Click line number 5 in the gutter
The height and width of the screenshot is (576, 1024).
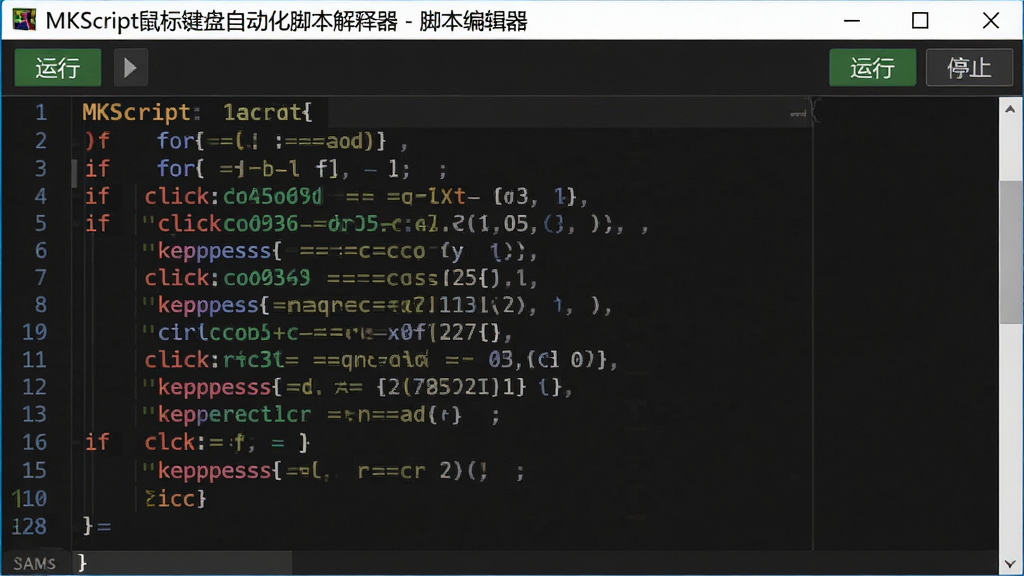click(41, 223)
